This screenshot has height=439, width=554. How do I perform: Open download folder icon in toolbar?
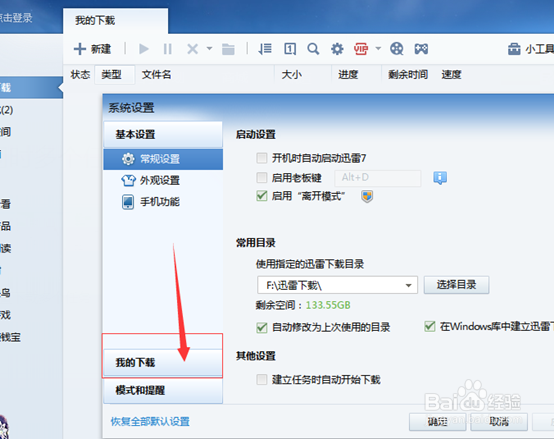pyautogui.click(x=228, y=49)
